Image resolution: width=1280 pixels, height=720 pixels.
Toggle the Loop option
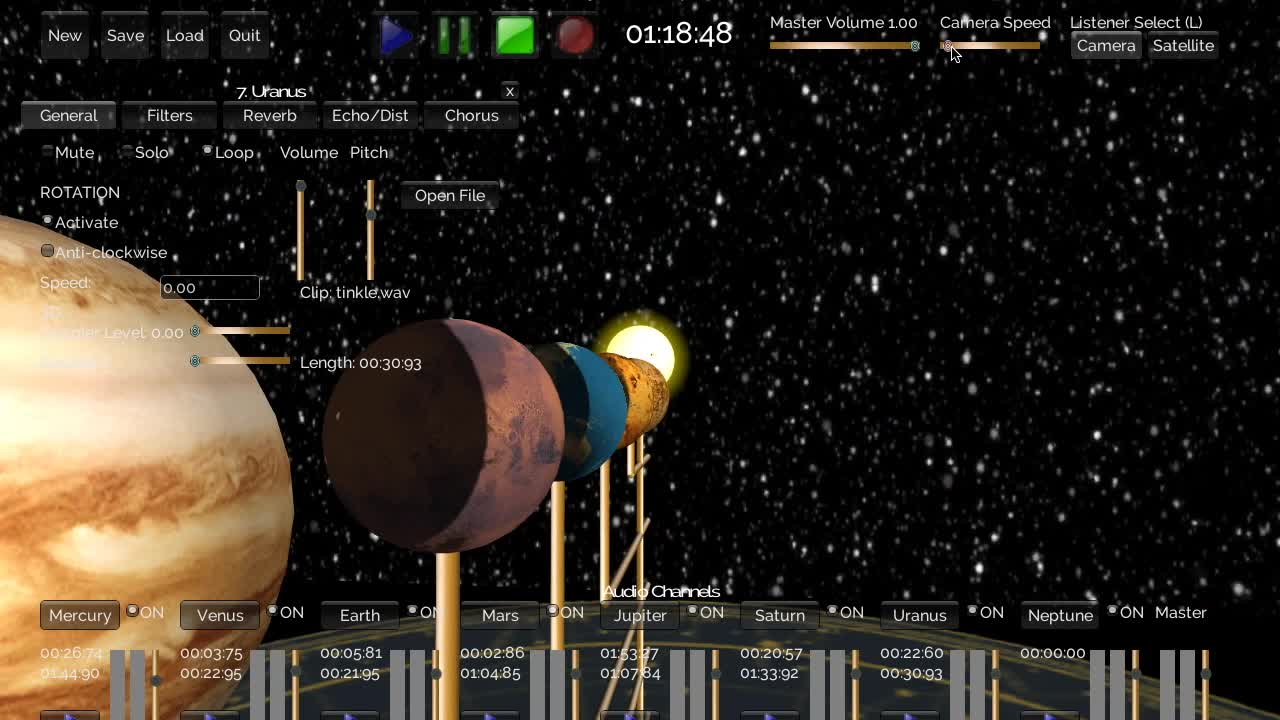coord(208,151)
